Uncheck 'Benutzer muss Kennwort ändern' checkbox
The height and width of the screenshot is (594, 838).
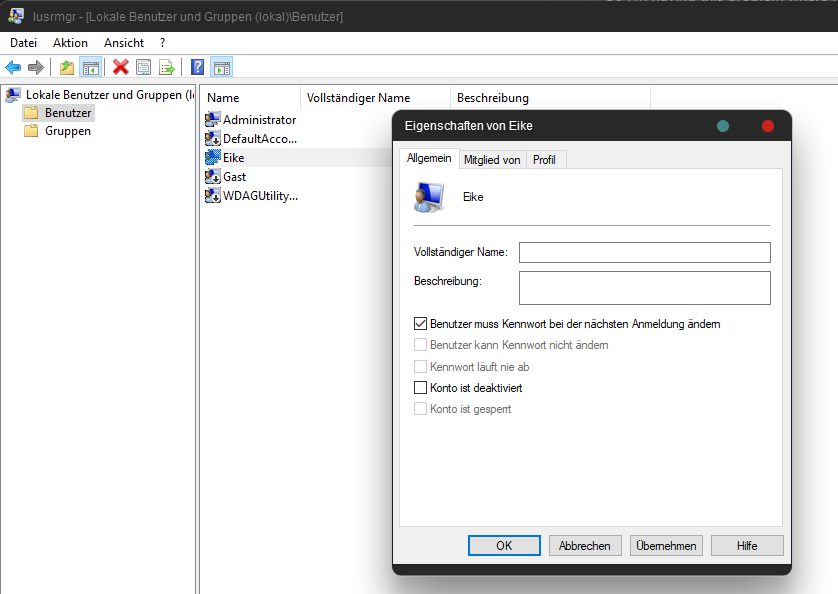[421, 324]
